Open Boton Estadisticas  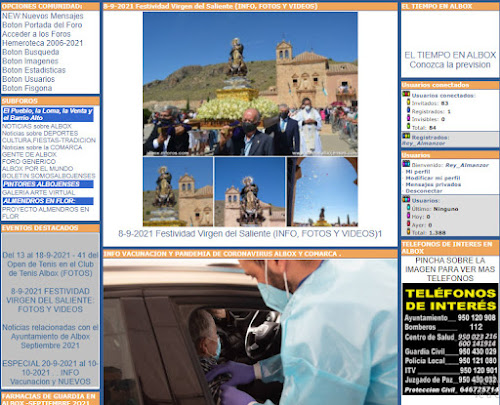[x=34, y=70]
